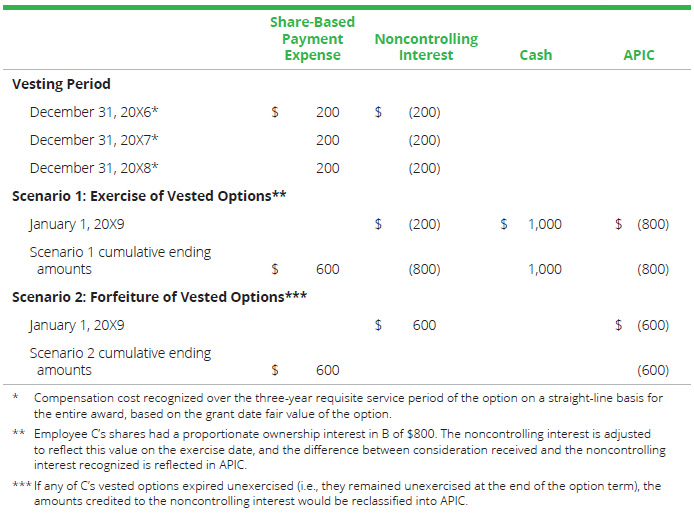Click the Scenario 1 cumulative ending amounts label
The image size is (694, 514).
click(120, 260)
